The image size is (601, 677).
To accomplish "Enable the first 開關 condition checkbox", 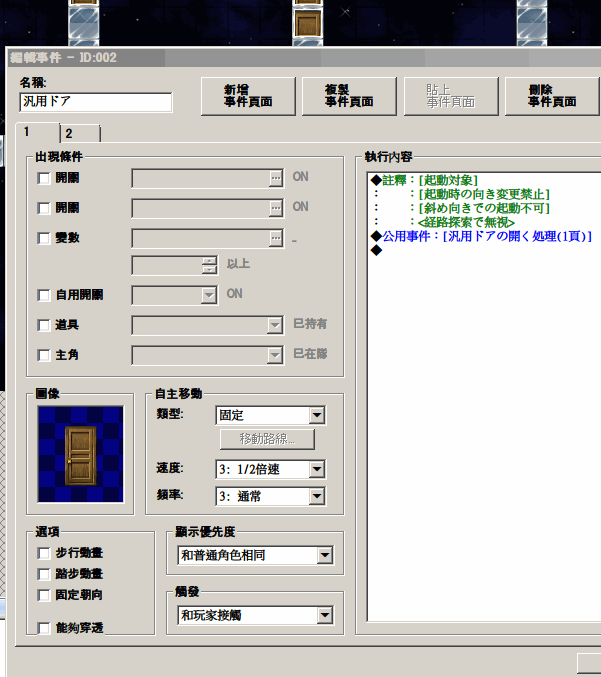I will pyautogui.click(x=44, y=178).
